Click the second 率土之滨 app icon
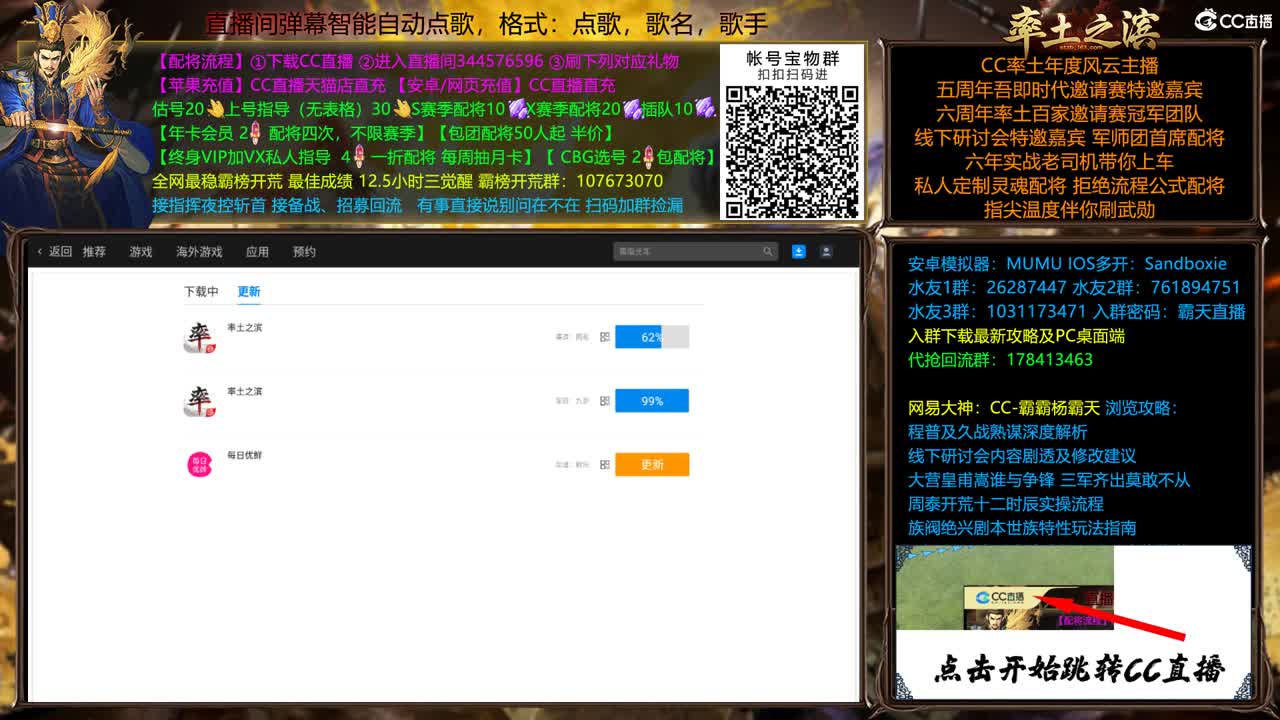The width and height of the screenshot is (1280, 720). coord(199,401)
